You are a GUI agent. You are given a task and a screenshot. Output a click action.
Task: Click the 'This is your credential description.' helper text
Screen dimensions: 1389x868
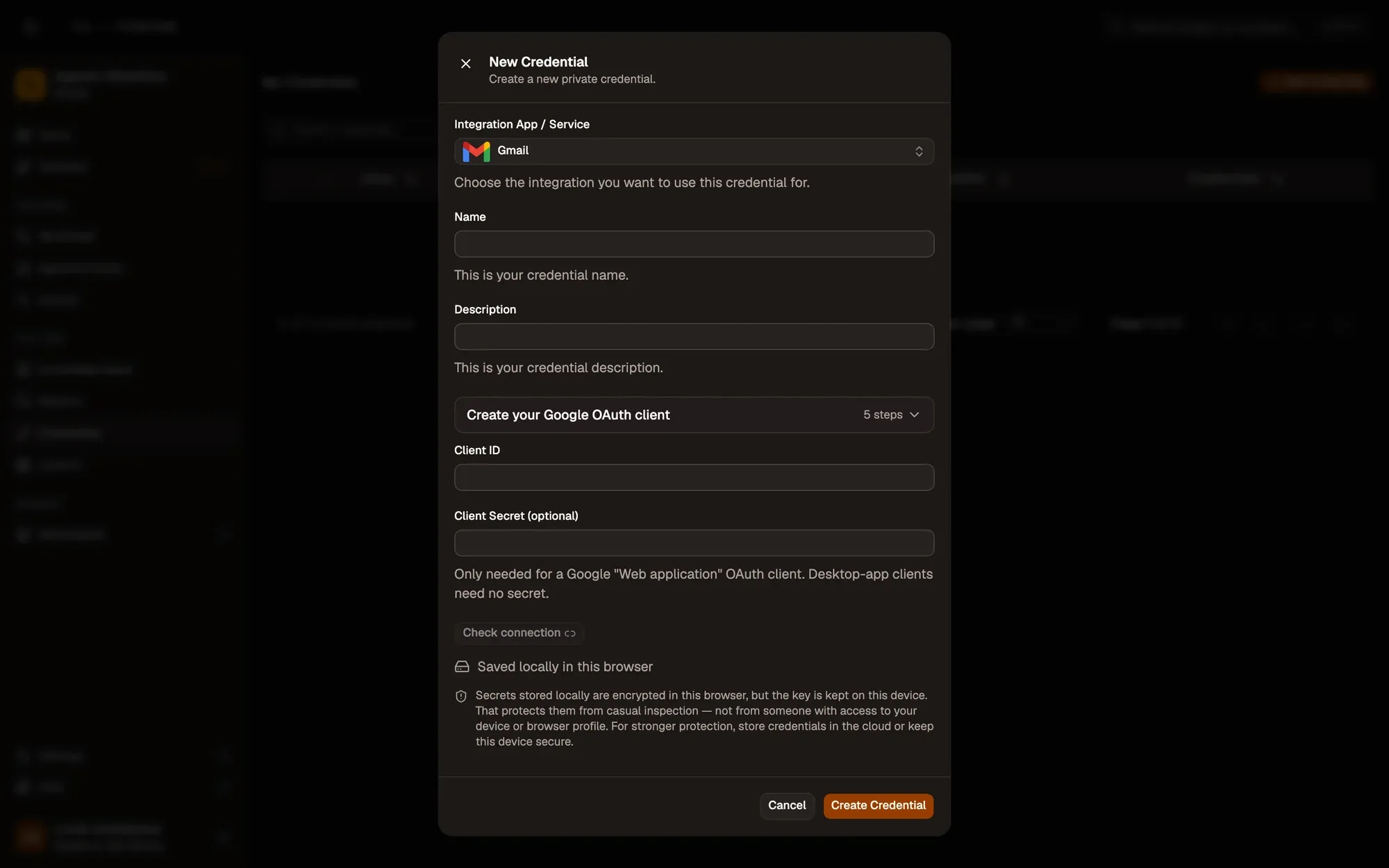click(x=558, y=367)
